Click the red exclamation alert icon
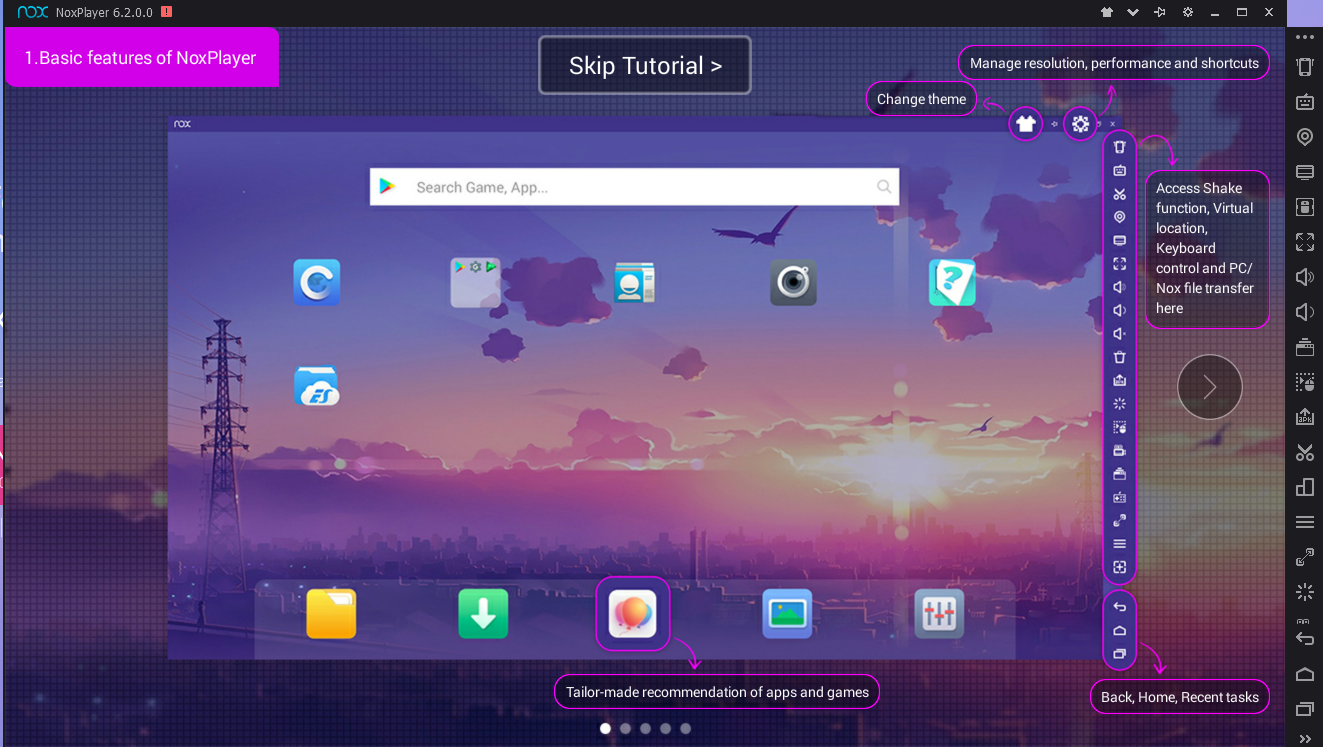Viewport: 1323px width, 747px height. point(166,12)
